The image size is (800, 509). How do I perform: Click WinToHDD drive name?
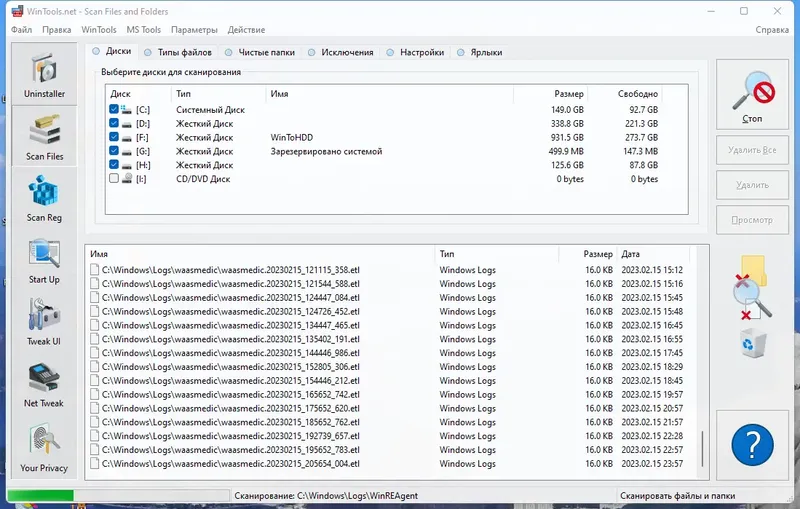point(292,138)
